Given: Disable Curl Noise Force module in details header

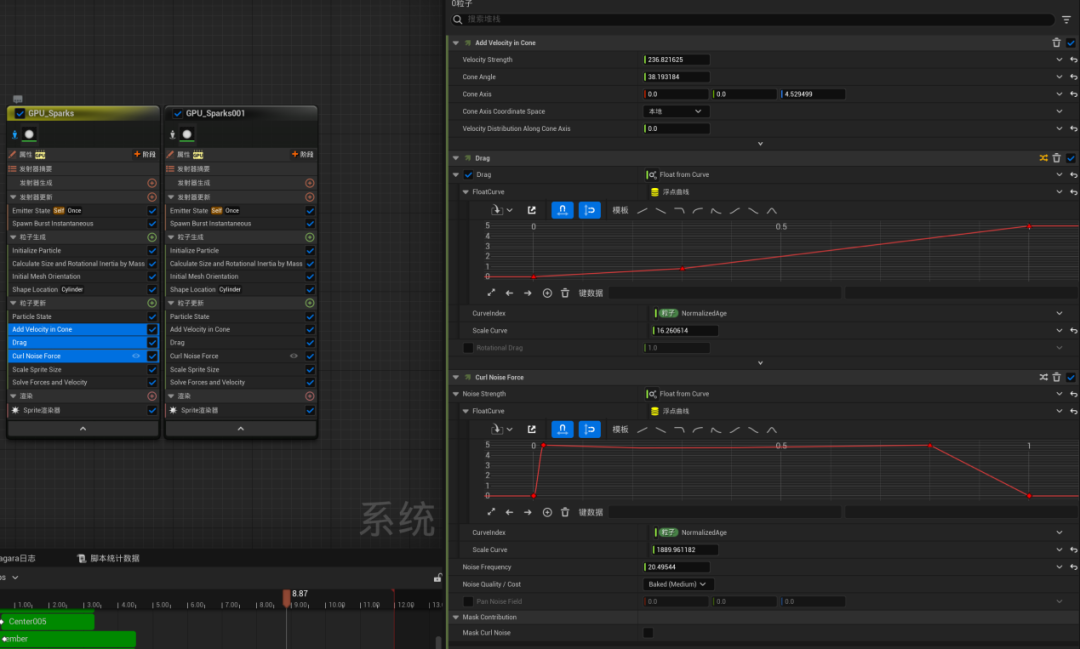Looking at the screenshot, I should coord(1070,377).
